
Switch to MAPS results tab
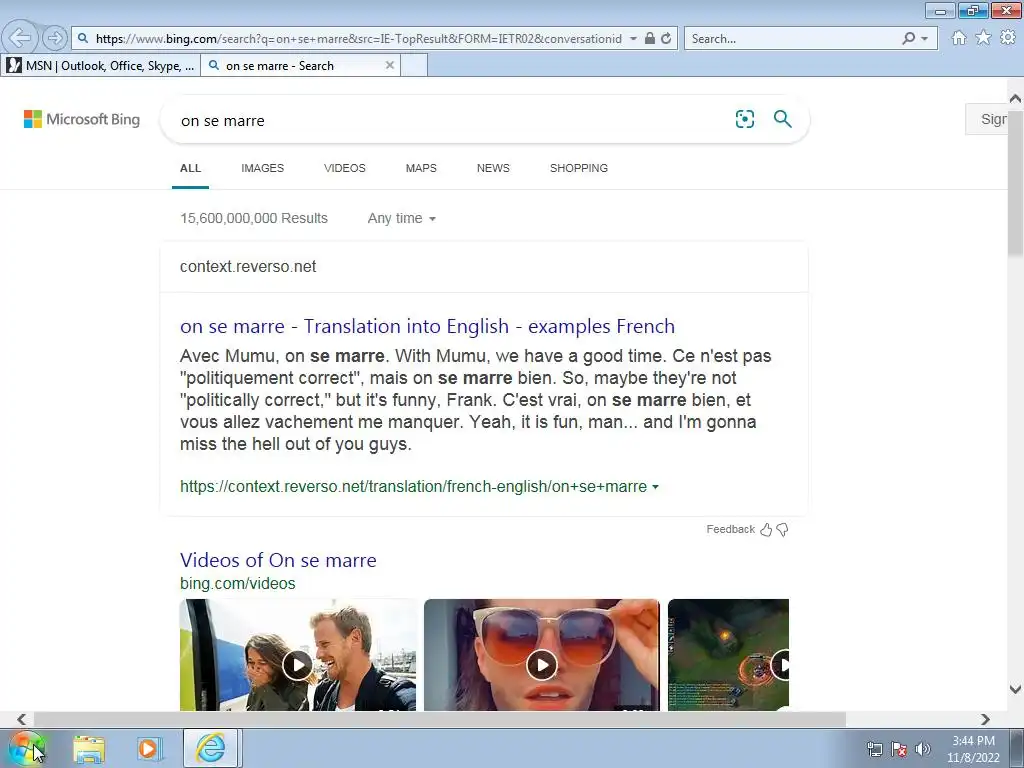tap(421, 168)
